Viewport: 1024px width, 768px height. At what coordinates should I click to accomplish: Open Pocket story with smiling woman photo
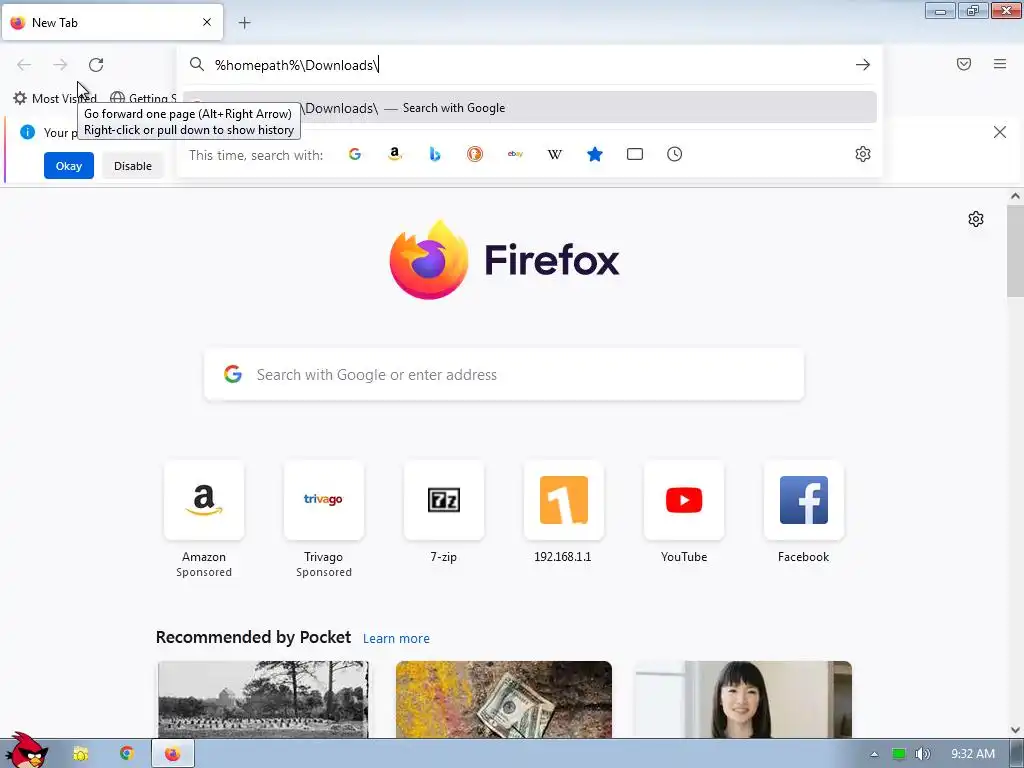[743, 699]
